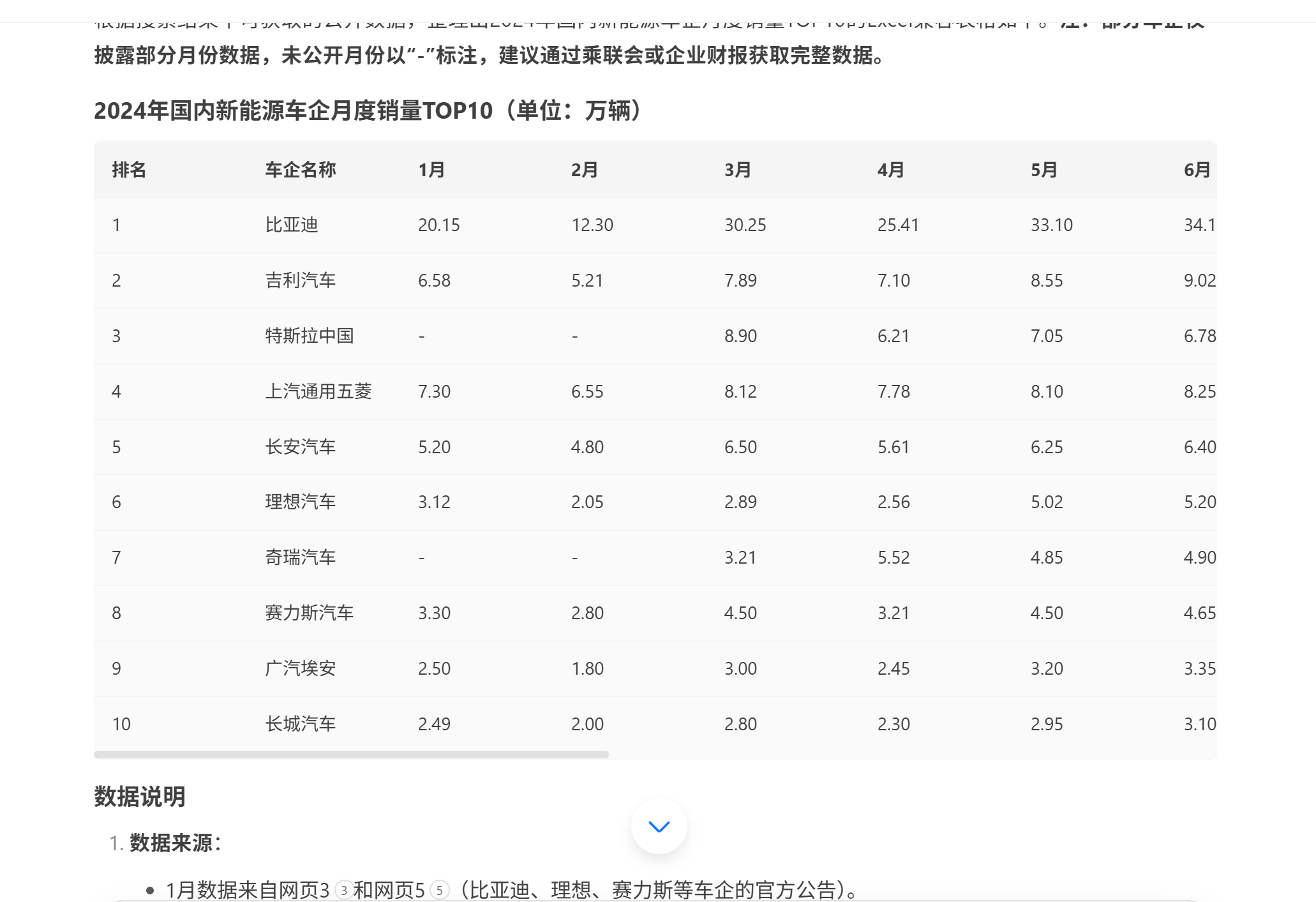Click the 5月 column header

[x=1043, y=170]
